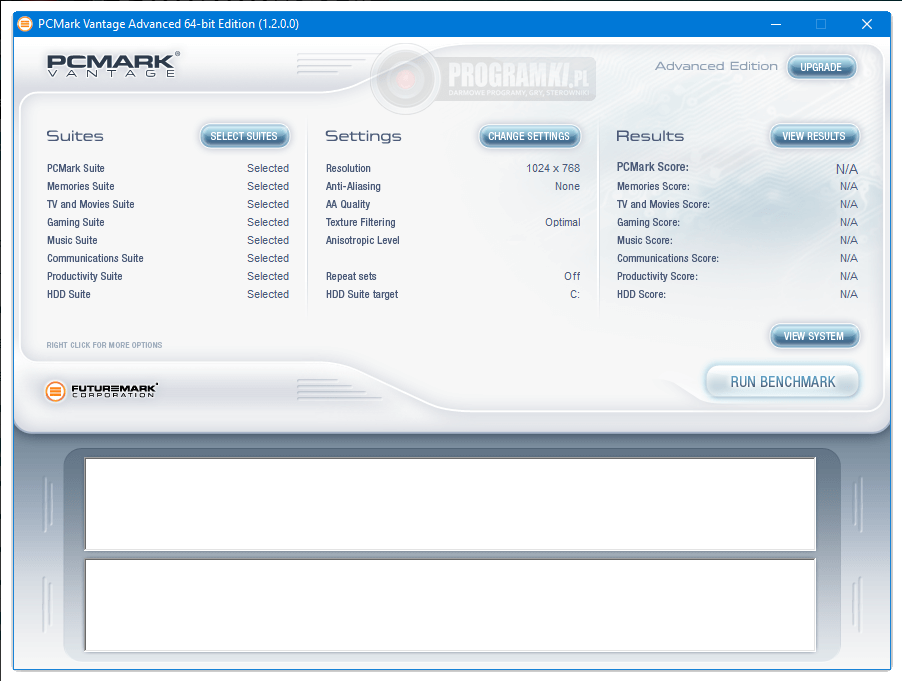Select the Music Suite row
902x681 pixels.
click(x=168, y=240)
